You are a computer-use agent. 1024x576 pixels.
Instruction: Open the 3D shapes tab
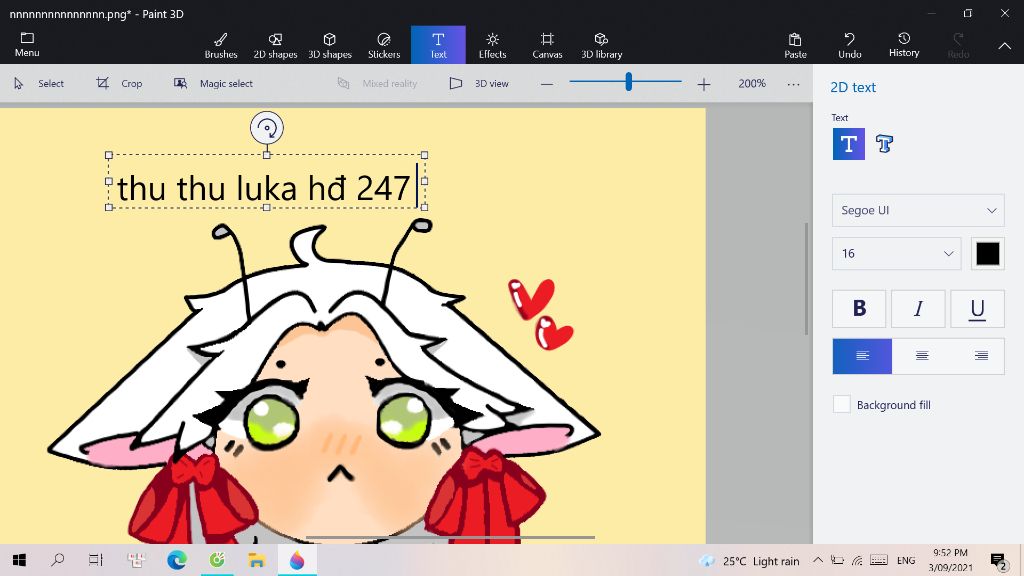click(x=330, y=45)
